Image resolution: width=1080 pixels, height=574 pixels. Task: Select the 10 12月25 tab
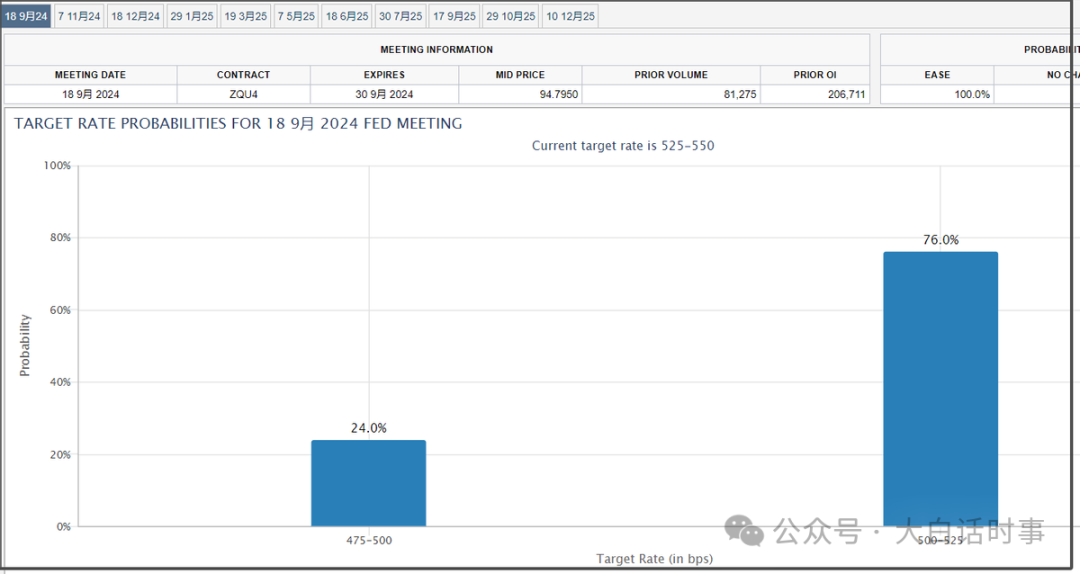pos(570,16)
